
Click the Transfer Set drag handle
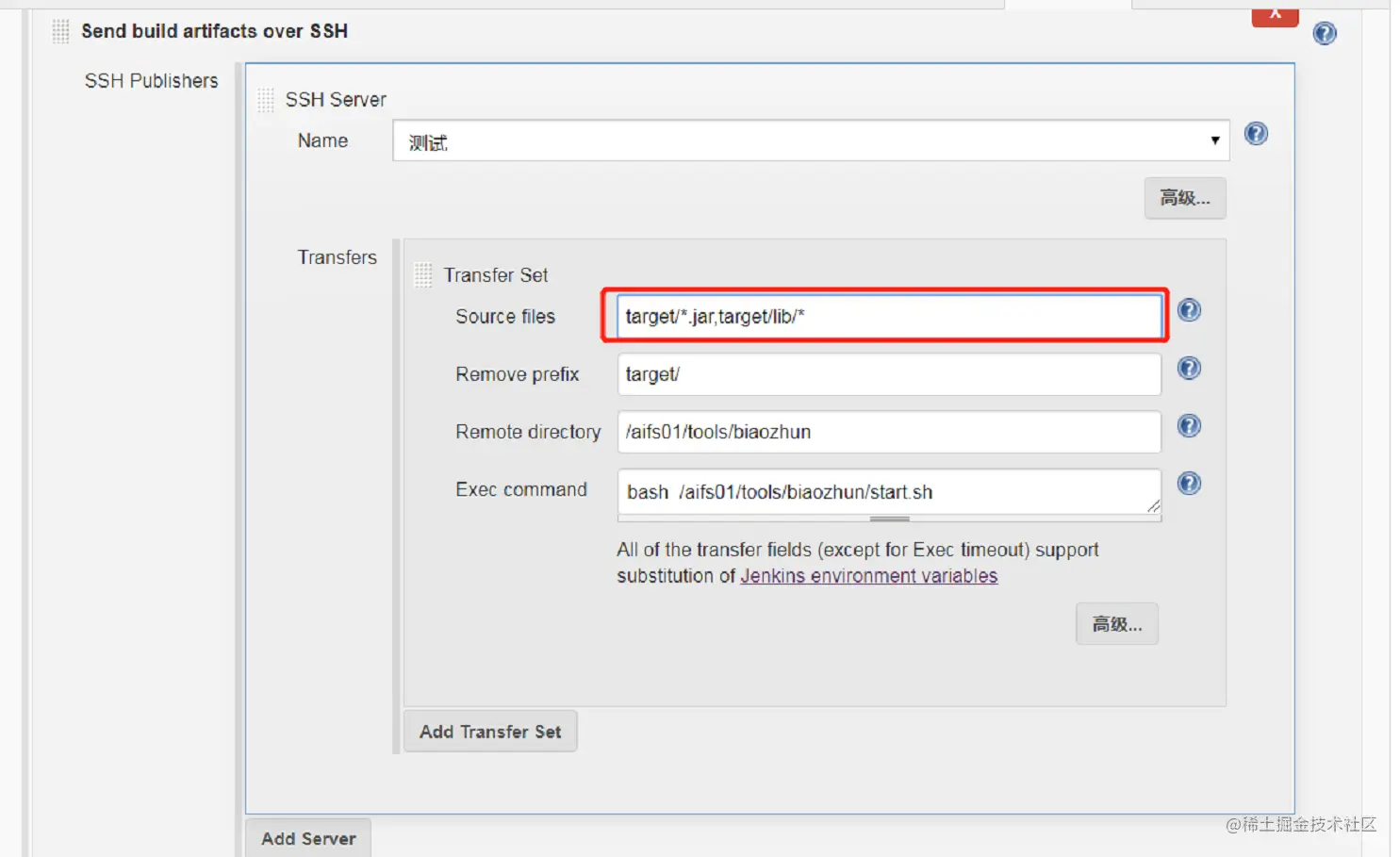[423, 275]
